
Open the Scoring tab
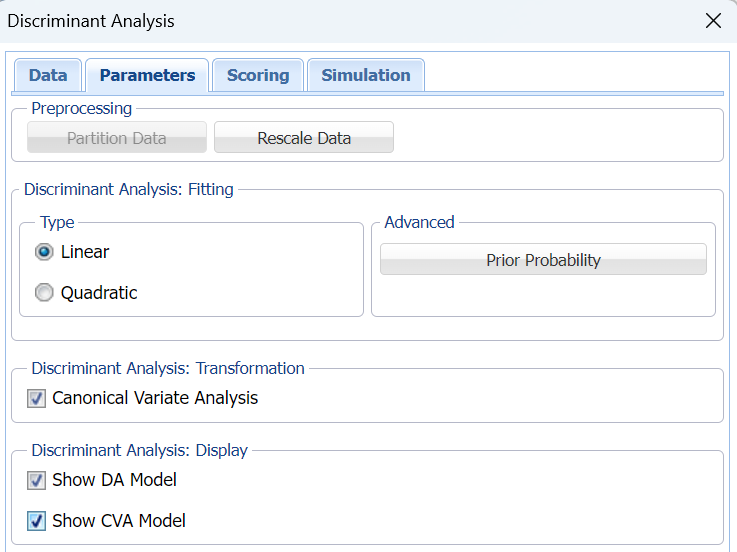(x=258, y=75)
